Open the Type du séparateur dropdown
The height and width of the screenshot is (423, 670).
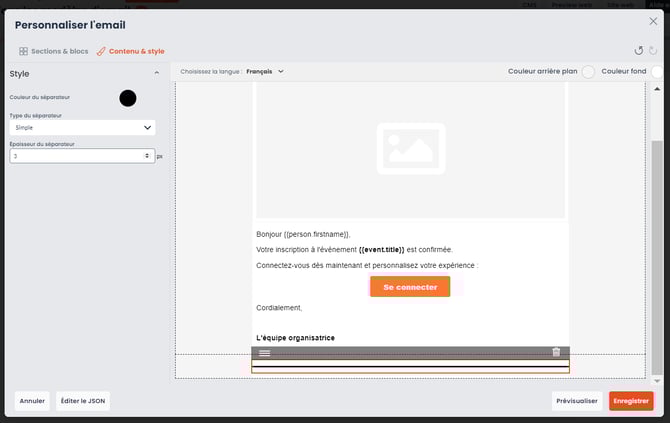click(82, 128)
